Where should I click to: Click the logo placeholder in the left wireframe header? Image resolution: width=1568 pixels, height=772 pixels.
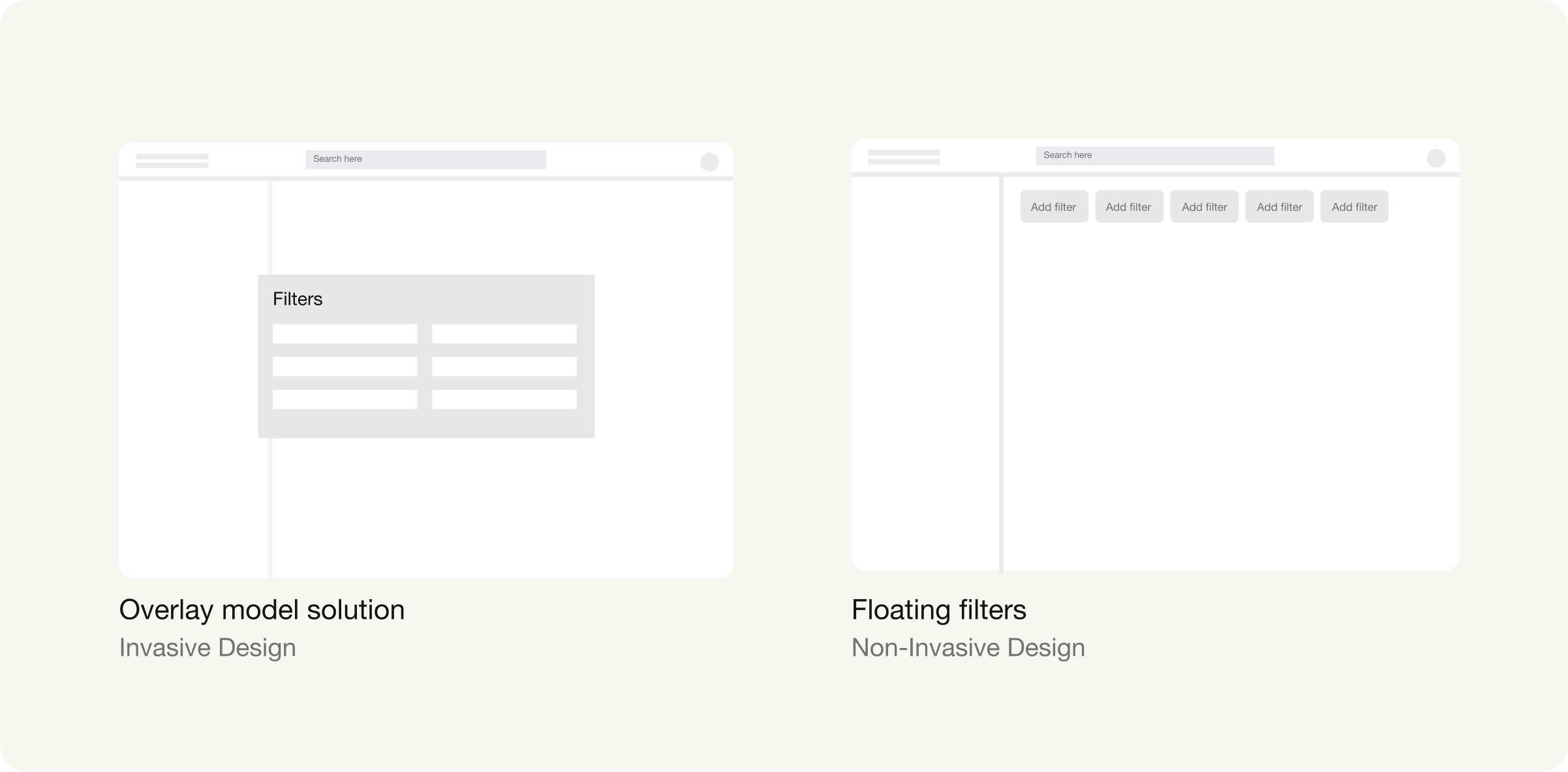[172, 161]
